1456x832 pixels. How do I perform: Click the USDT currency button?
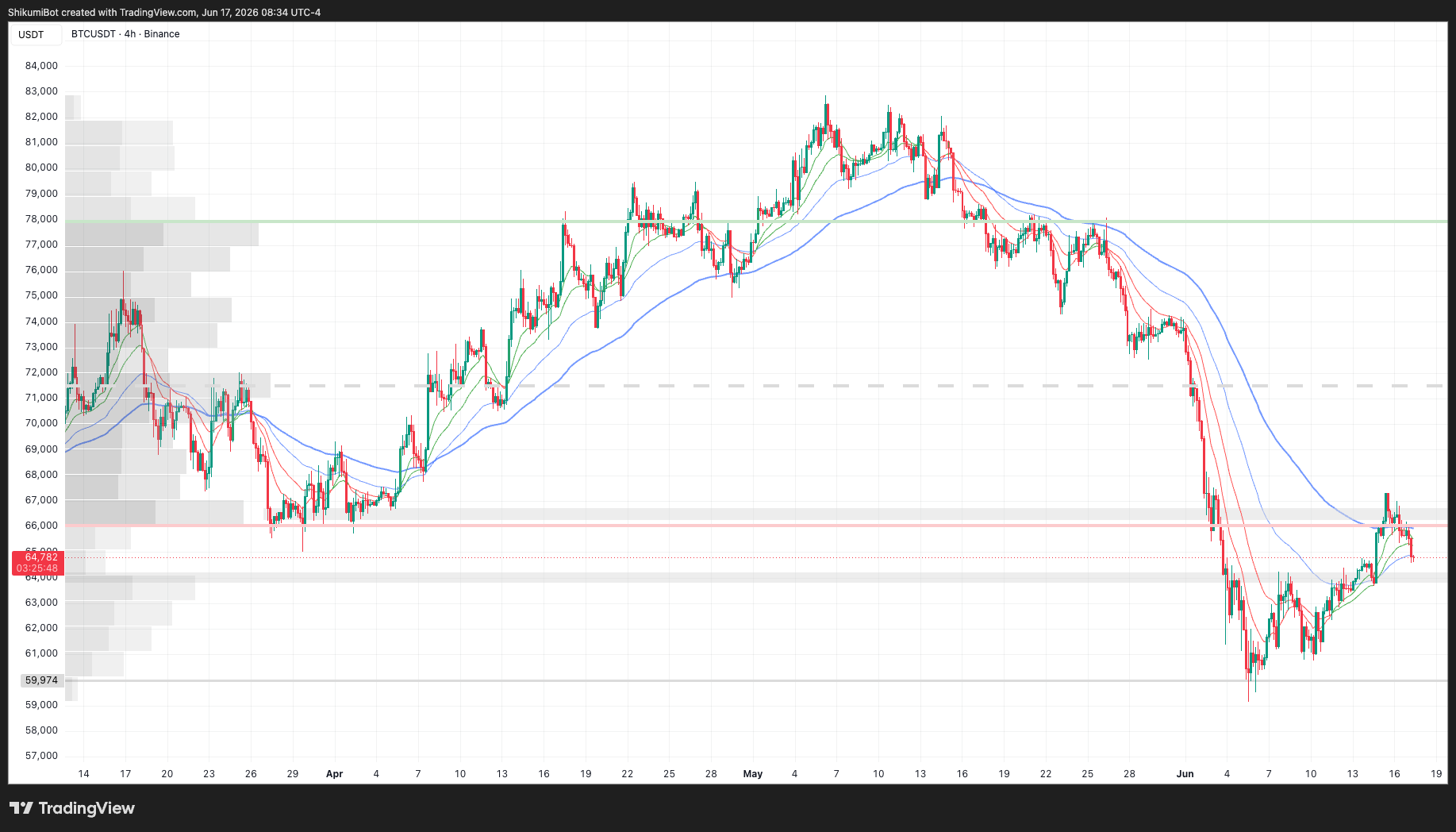click(36, 34)
